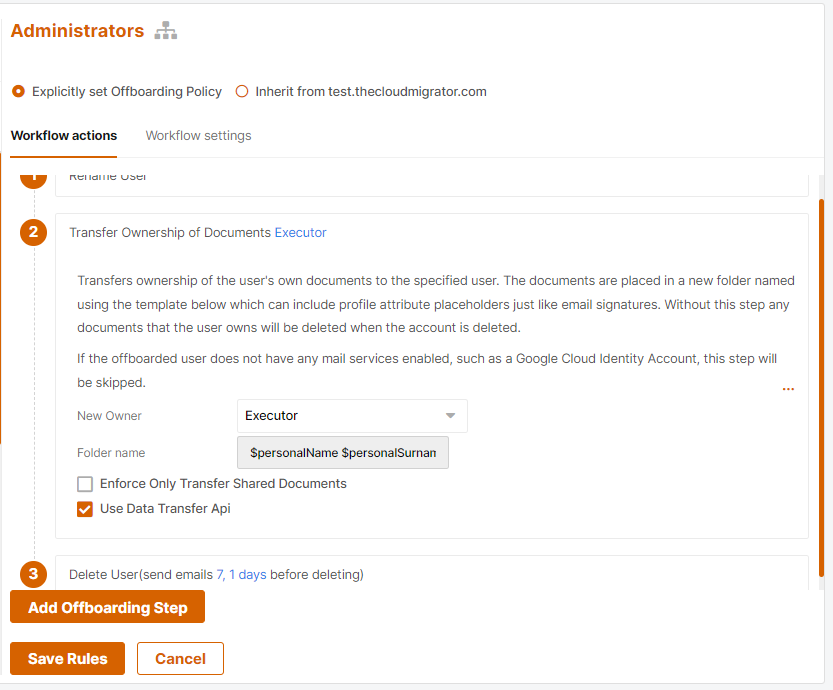This screenshot has height=690, width=833.
Task: Select Explicitly set Offboarding Policy radio
Action: [18, 91]
